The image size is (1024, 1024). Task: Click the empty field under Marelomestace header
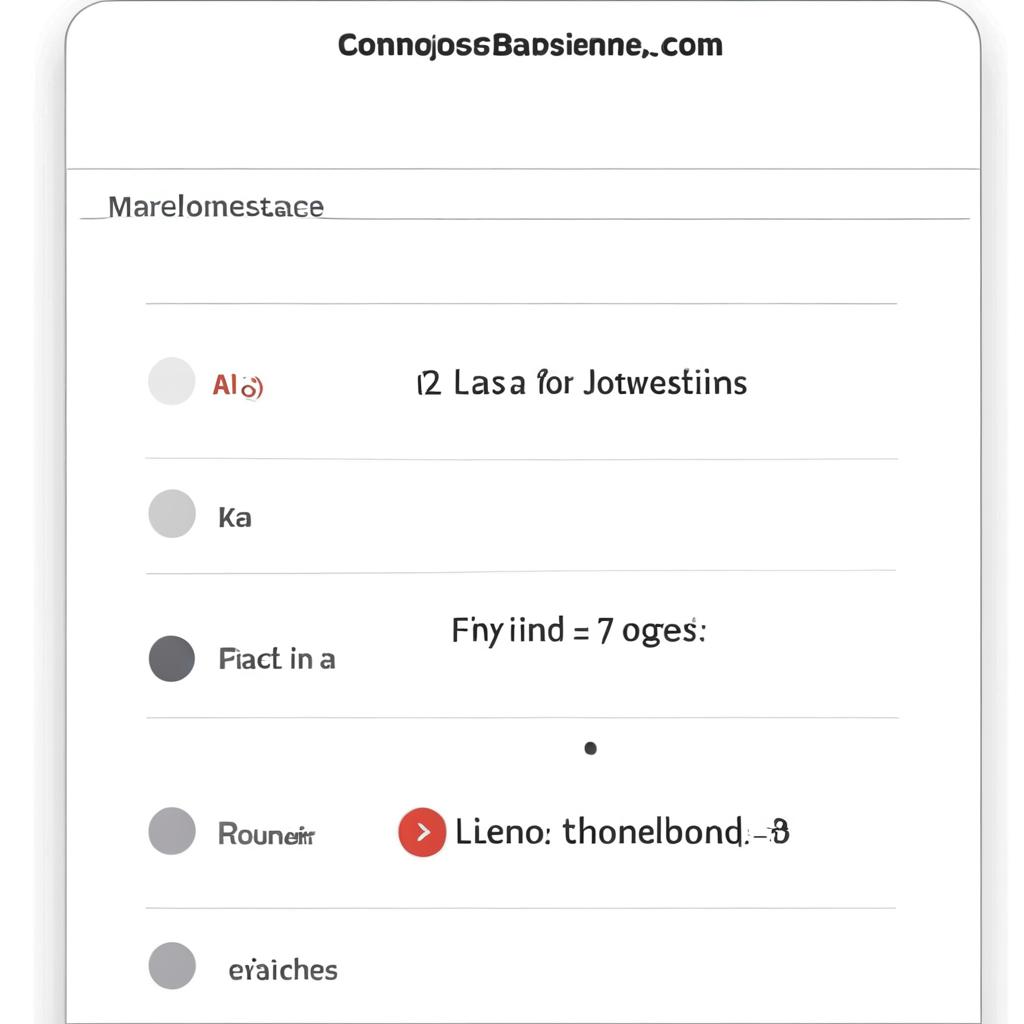521,261
